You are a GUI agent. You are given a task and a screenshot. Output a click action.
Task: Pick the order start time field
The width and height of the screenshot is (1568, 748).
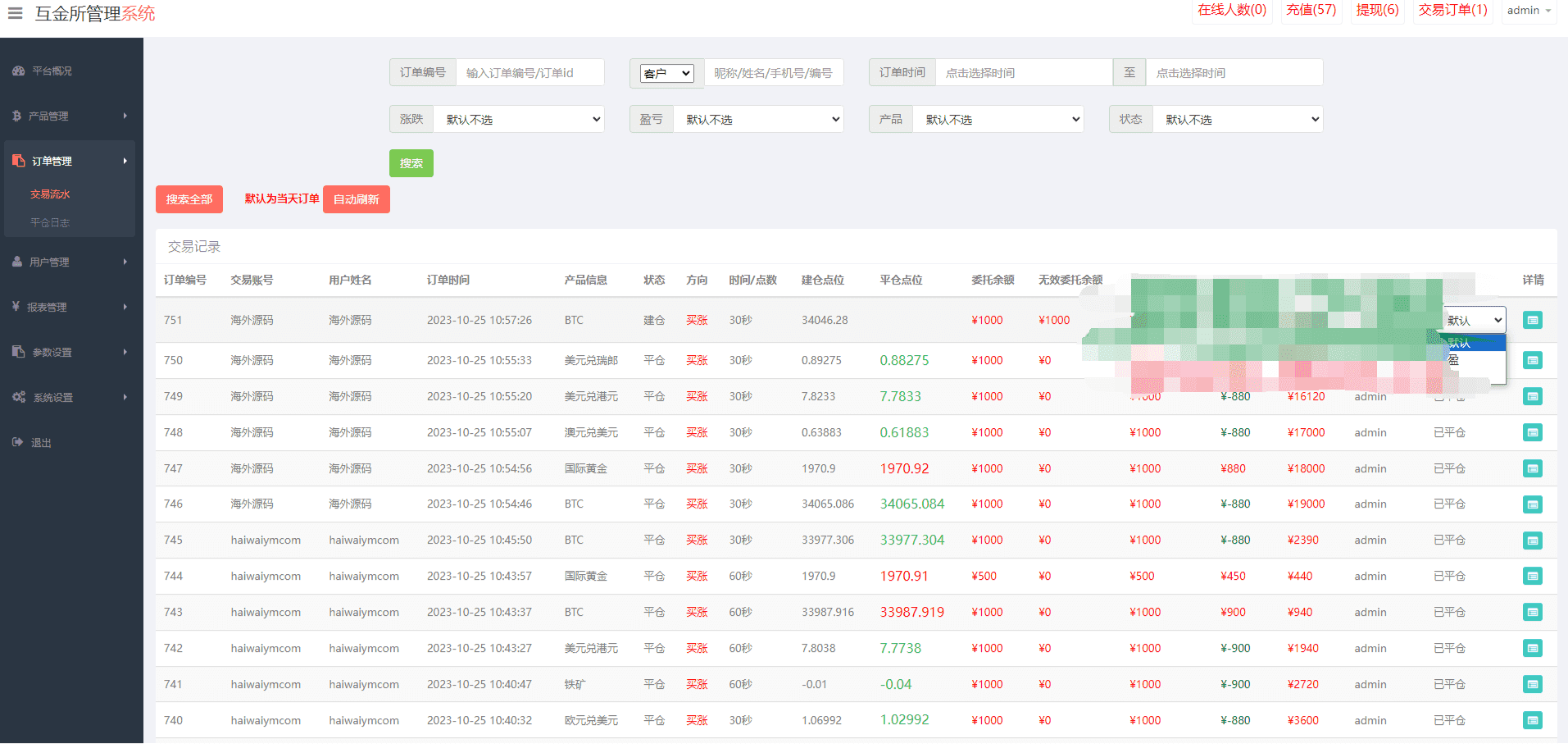point(1024,72)
